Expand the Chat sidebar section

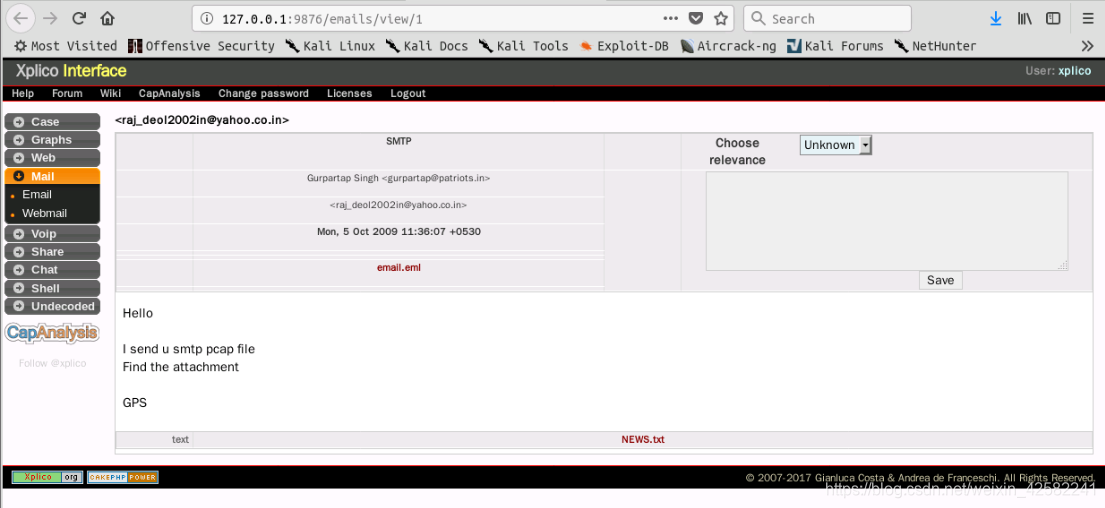52,270
